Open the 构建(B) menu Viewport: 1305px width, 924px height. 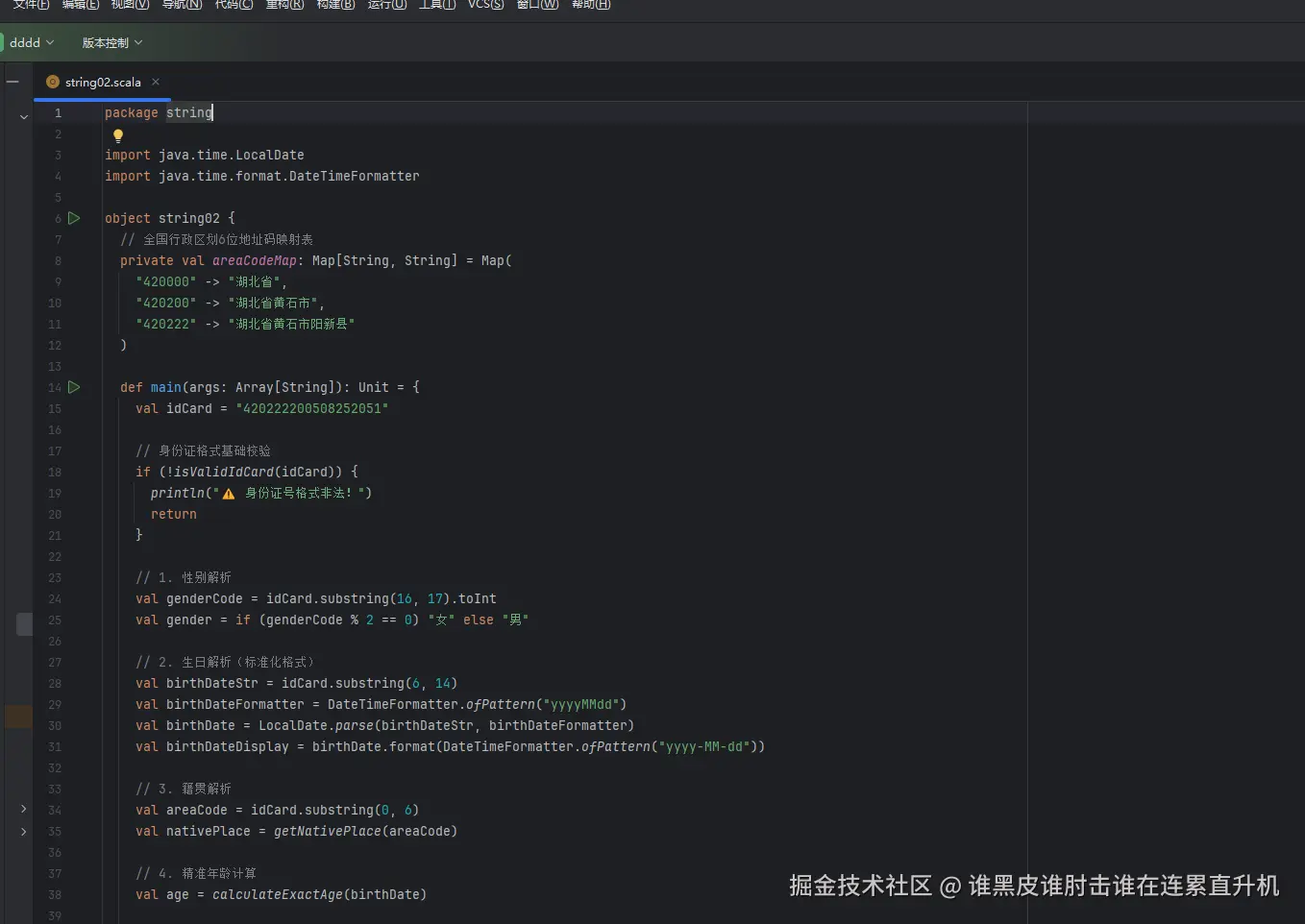336,5
